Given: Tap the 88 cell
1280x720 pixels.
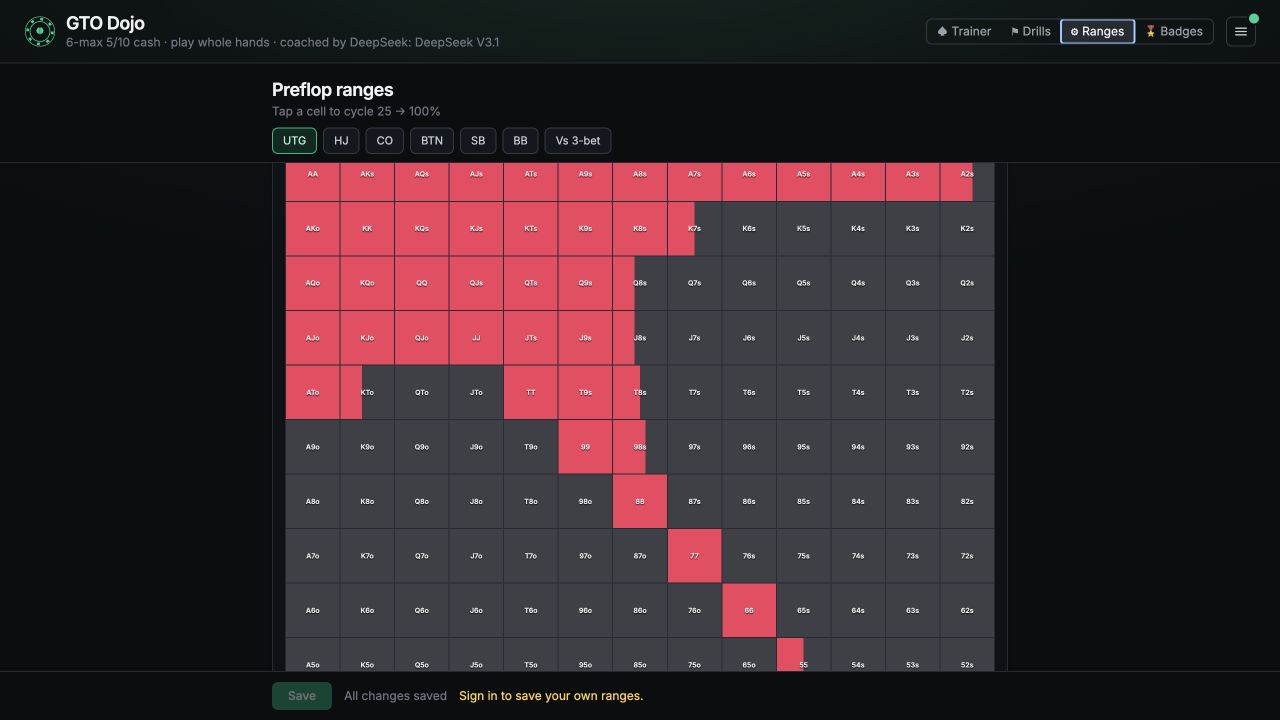Looking at the screenshot, I should coord(640,501).
